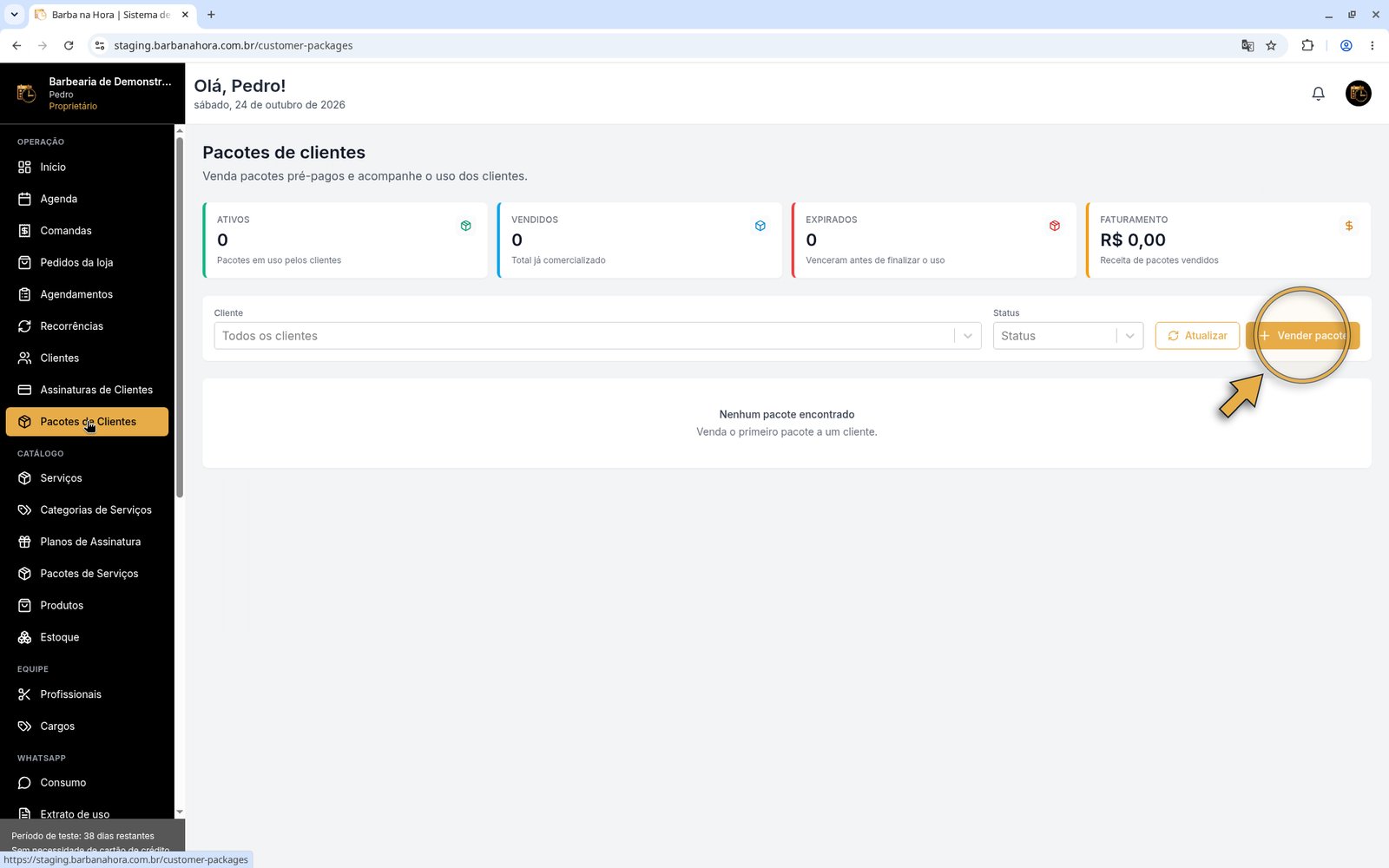Open the user avatar menu
This screenshot has width=1389, height=868.
[1358, 93]
